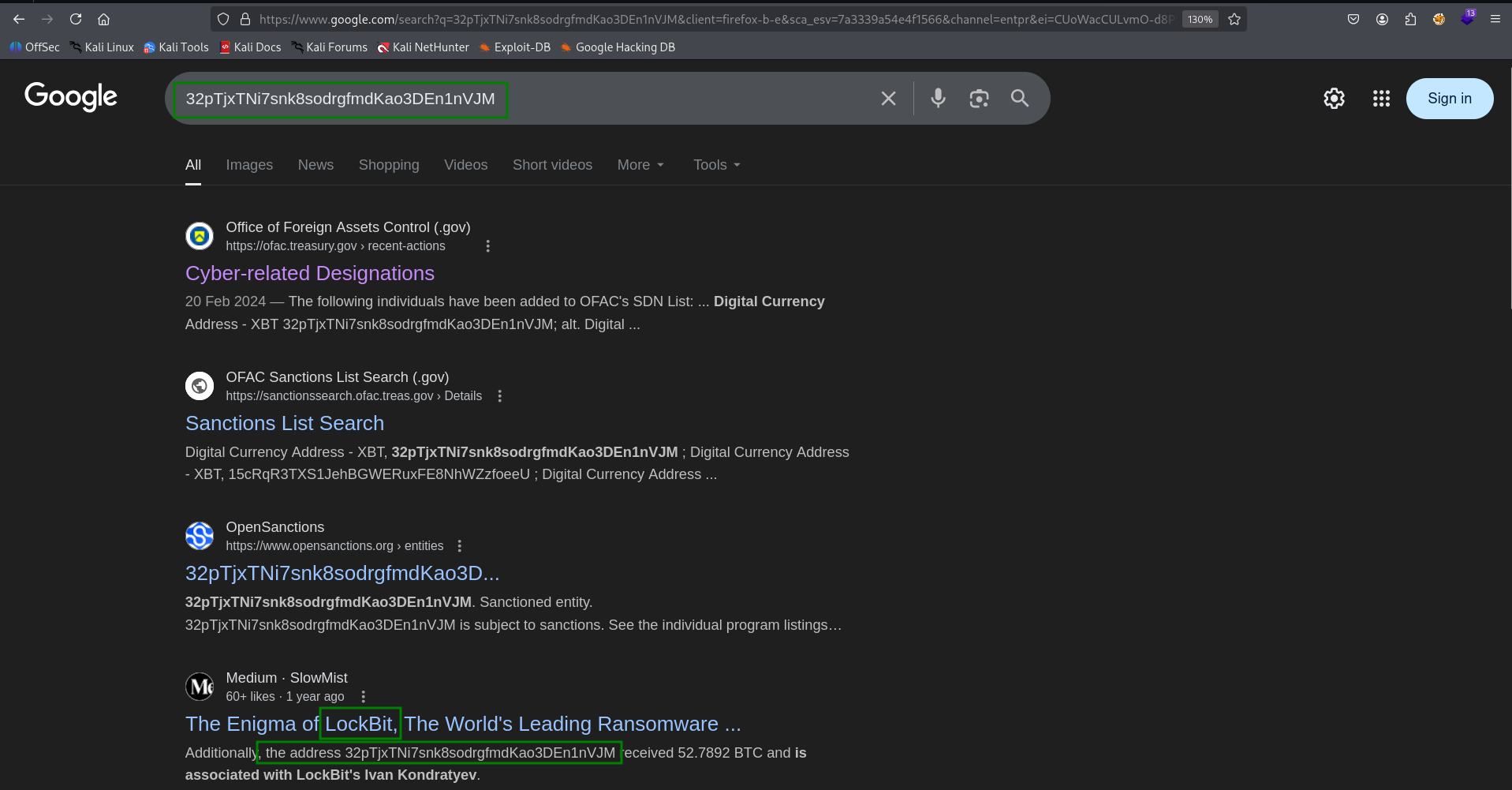The height and width of the screenshot is (790, 1512).
Task: Click the Sign in button
Action: tap(1450, 98)
